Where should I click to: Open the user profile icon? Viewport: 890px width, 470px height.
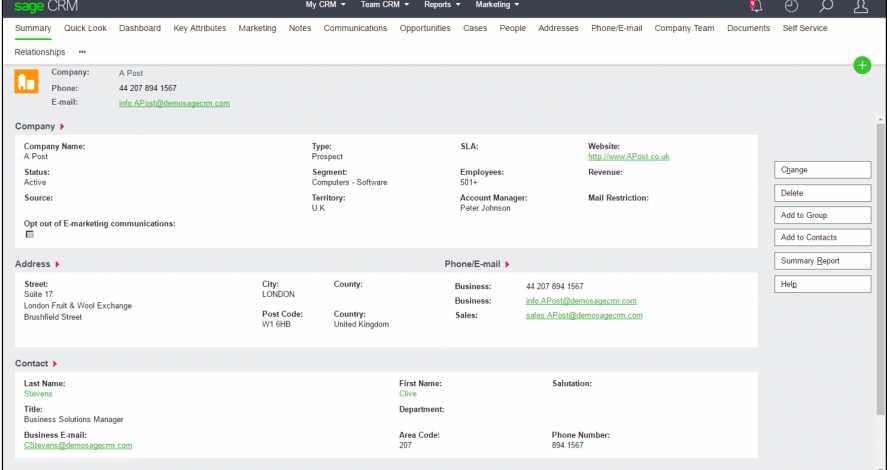point(861,6)
